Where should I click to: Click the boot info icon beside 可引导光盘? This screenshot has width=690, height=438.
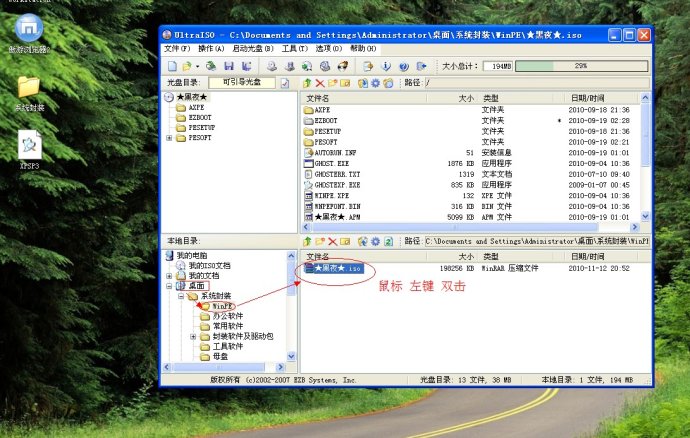[x=285, y=83]
